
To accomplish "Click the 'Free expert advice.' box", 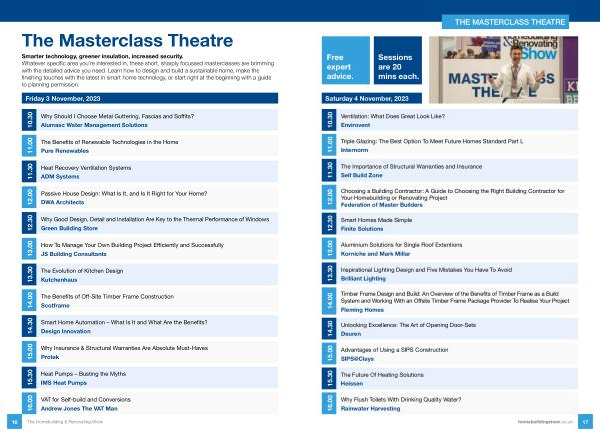I will (x=346, y=60).
